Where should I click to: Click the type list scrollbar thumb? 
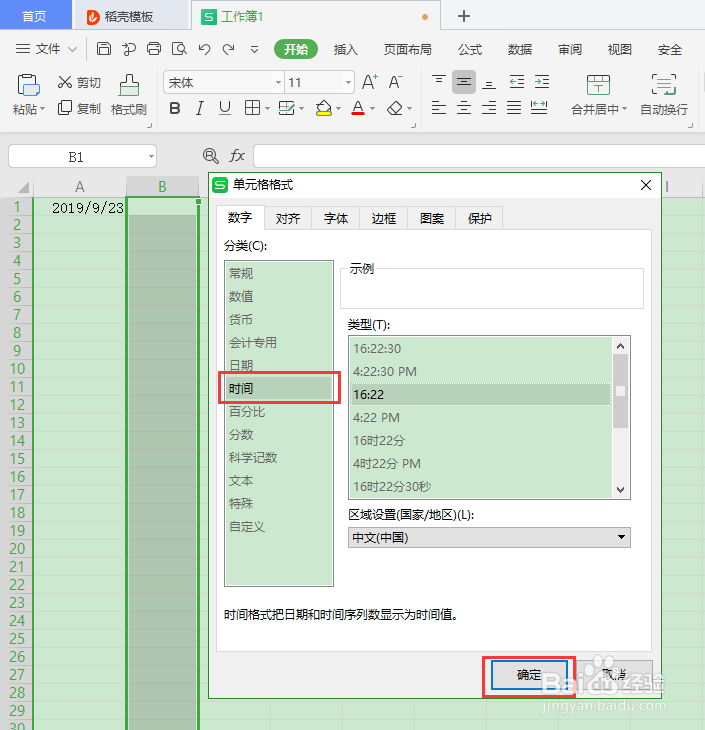620,391
